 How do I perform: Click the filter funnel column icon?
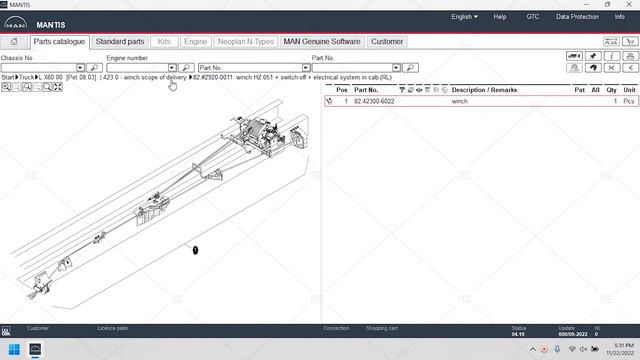(402, 90)
